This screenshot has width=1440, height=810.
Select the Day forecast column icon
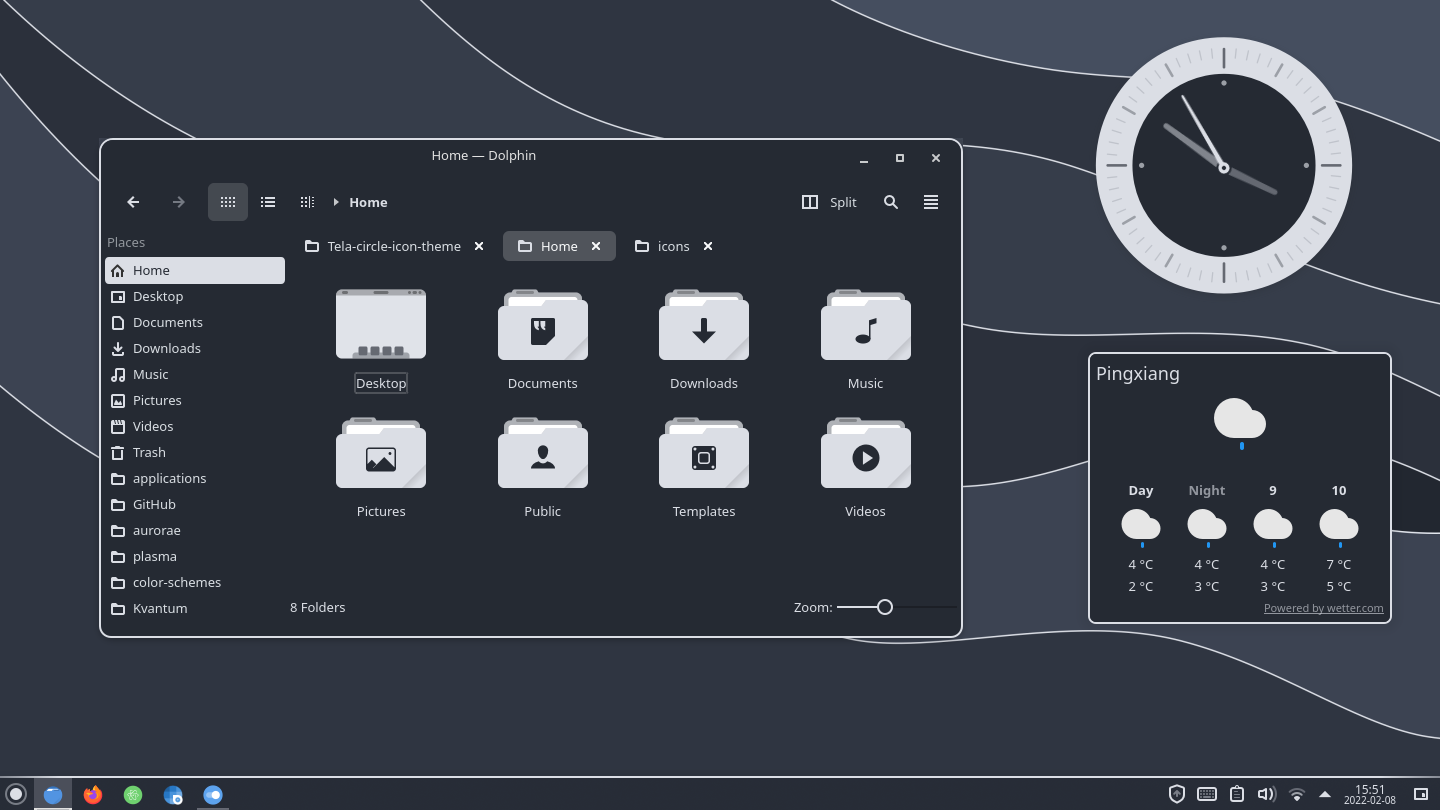1141,527
